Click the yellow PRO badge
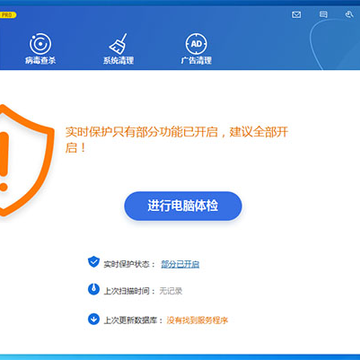The width and height of the screenshot is (360, 360). pyautogui.click(x=8, y=15)
